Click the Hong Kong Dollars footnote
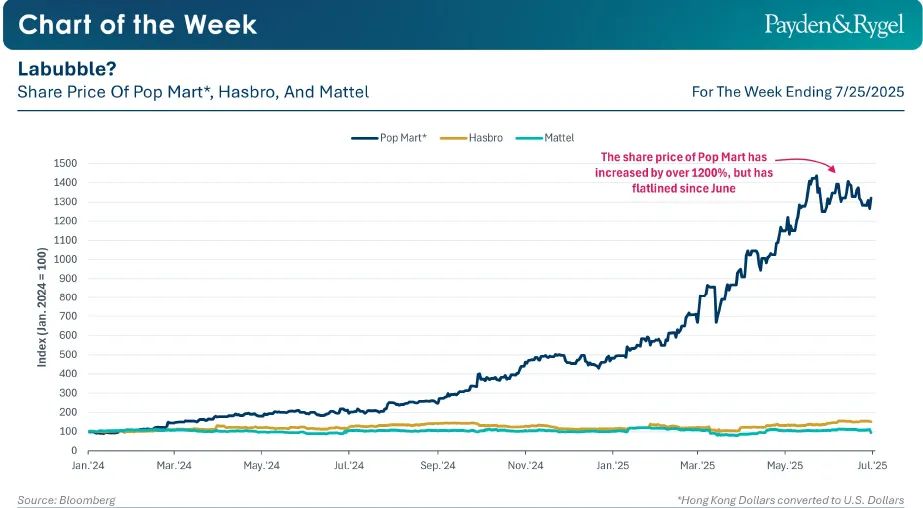 click(x=791, y=500)
